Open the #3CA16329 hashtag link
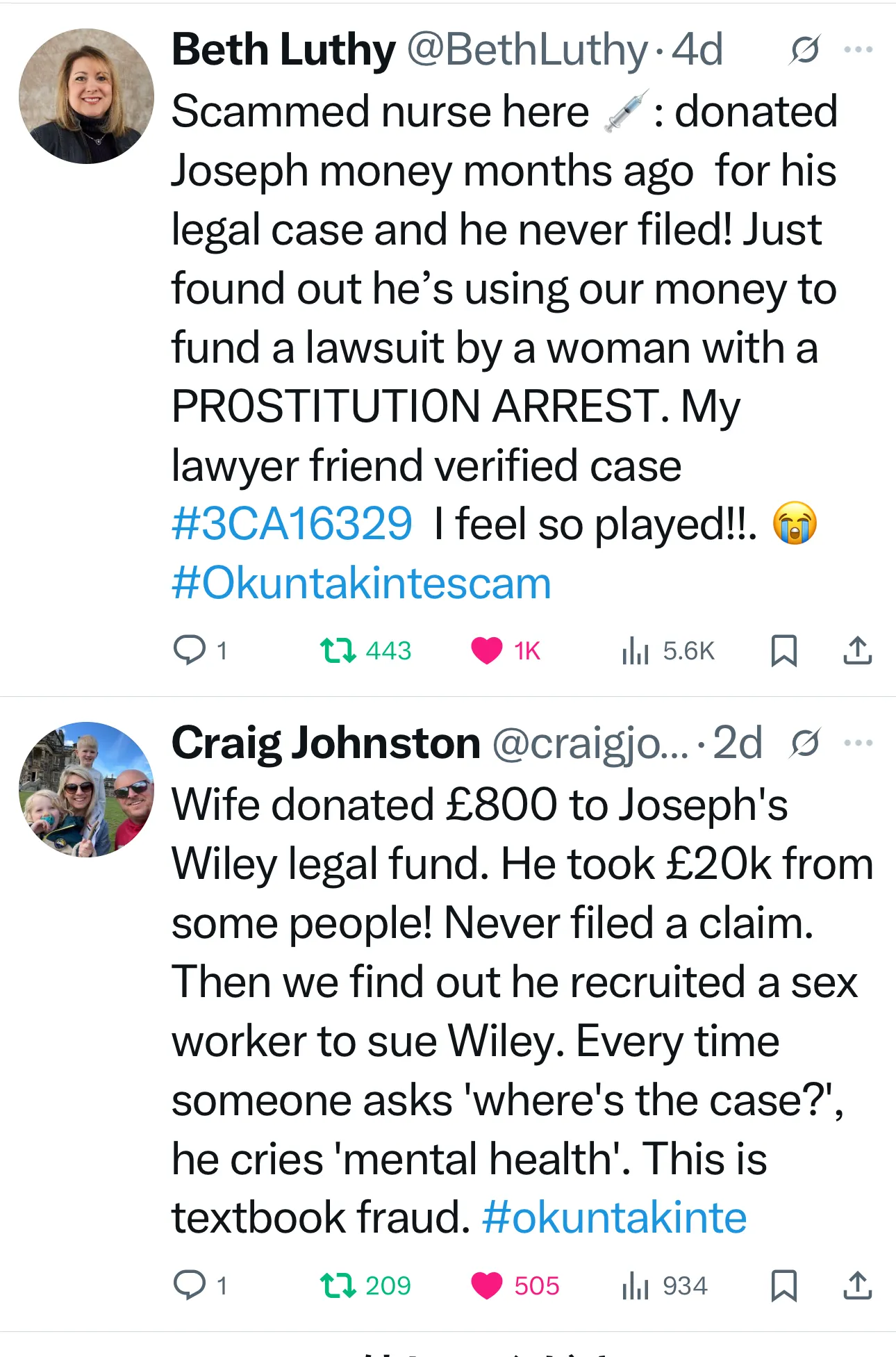The image size is (896, 1357). coord(292,524)
